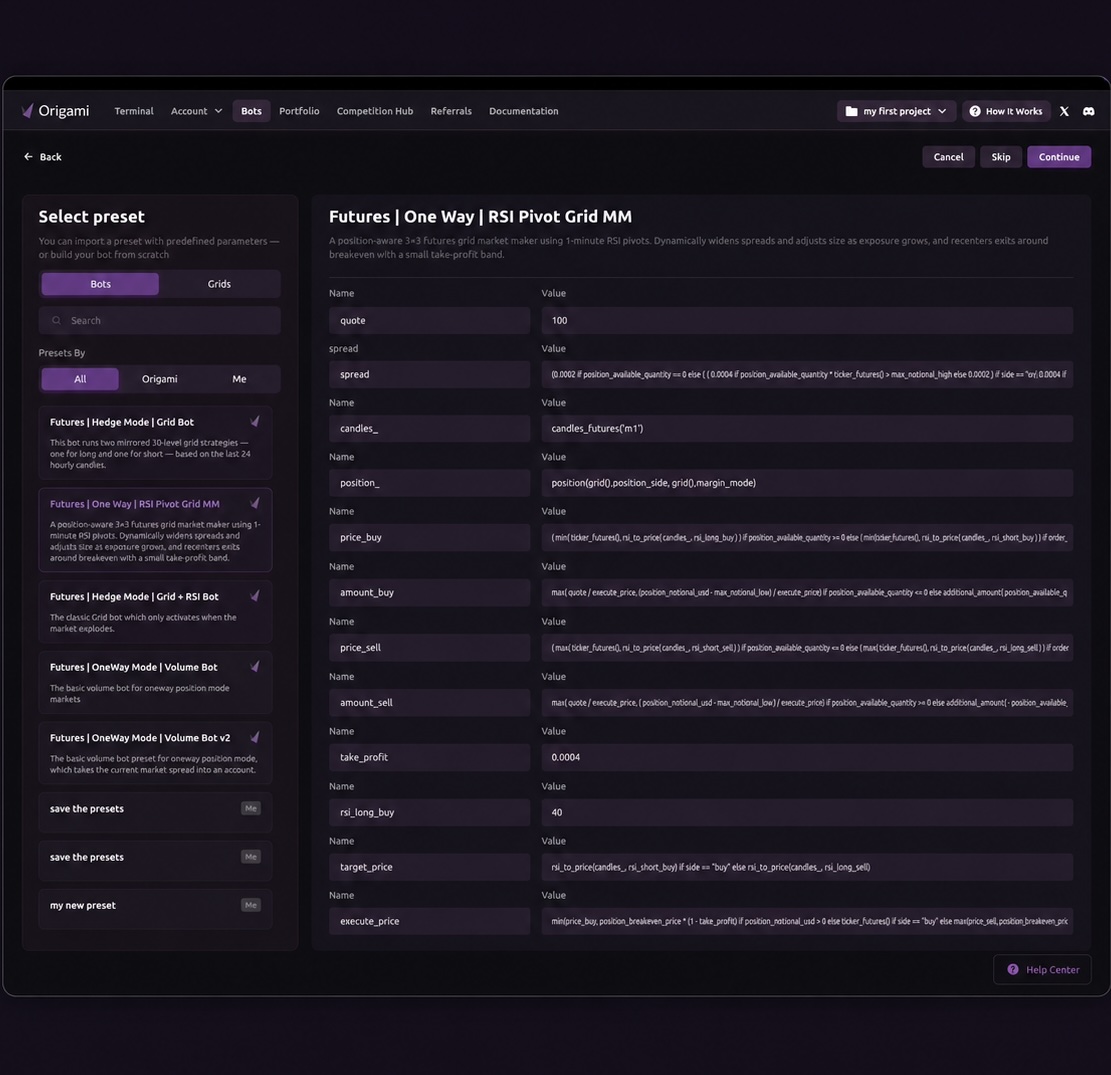Select Futures OneWay Mode Volume Bot v2 preset
Image resolution: width=1111 pixels, height=1075 pixels.
155,753
